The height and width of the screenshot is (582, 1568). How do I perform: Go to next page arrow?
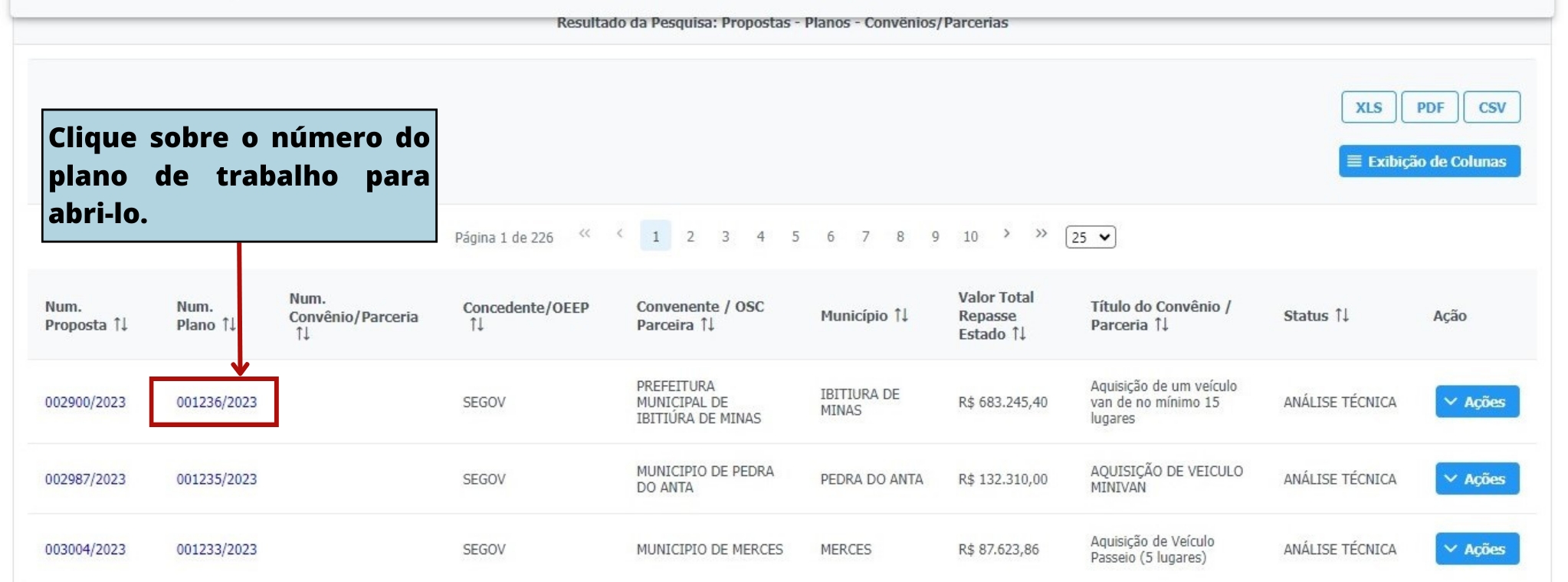click(x=1006, y=235)
